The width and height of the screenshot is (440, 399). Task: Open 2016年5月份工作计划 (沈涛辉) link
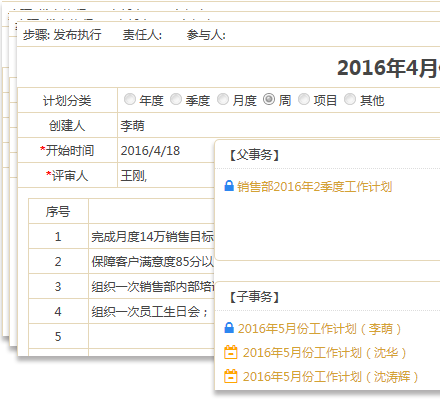click(x=330, y=377)
